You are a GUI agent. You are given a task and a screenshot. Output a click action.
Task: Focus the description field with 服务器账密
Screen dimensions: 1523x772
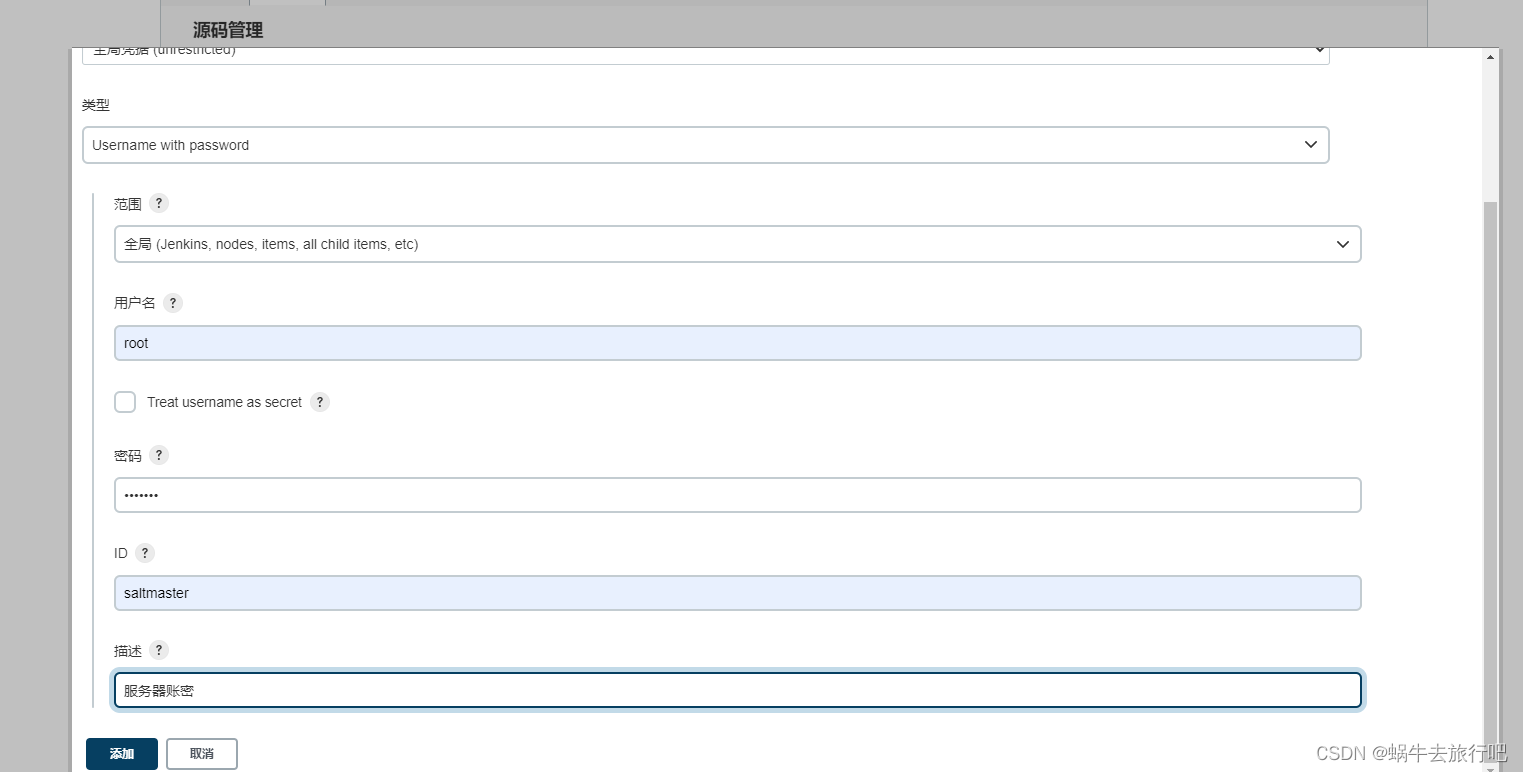coord(738,690)
